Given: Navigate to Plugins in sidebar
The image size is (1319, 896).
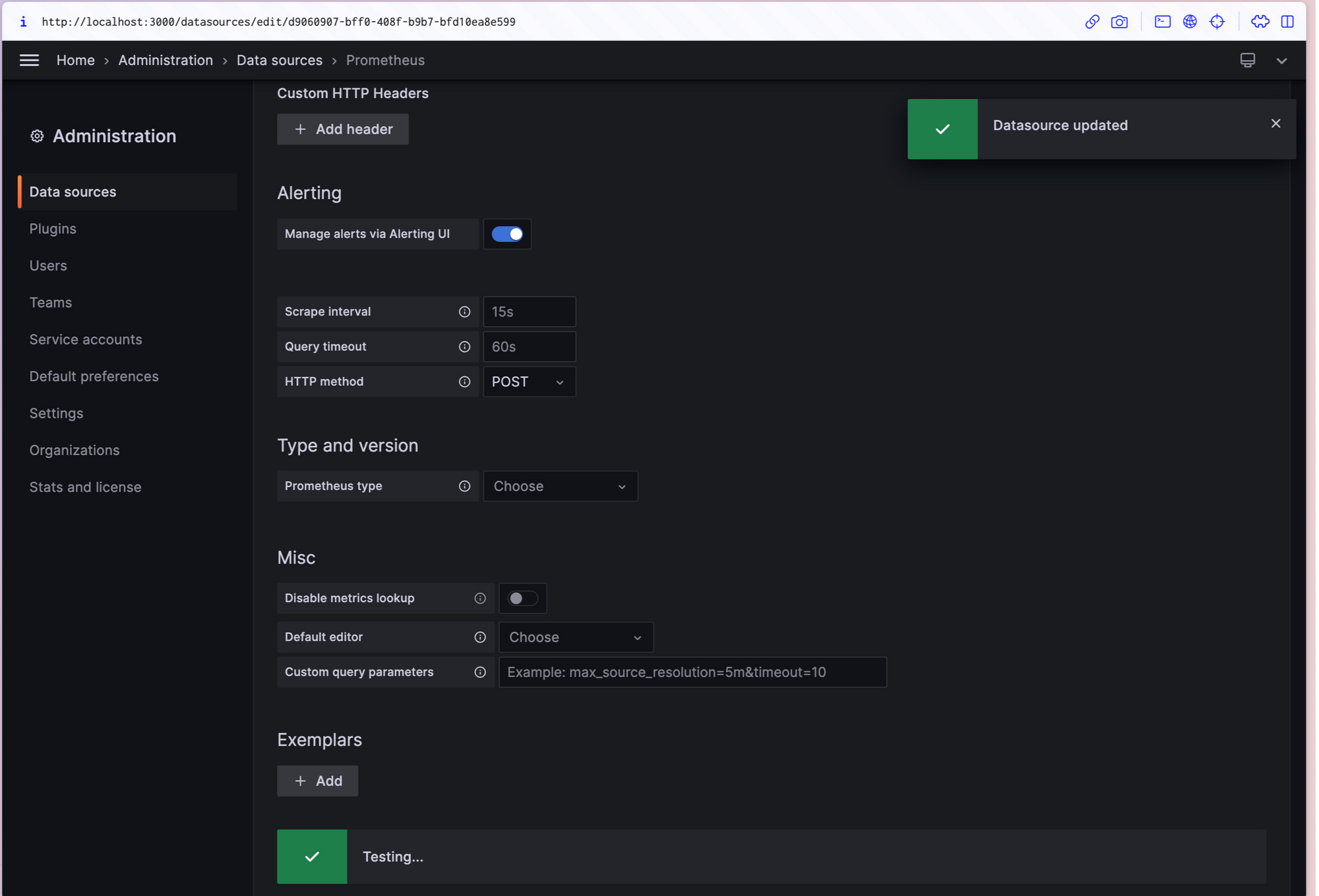Looking at the screenshot, I should point(53,228).
